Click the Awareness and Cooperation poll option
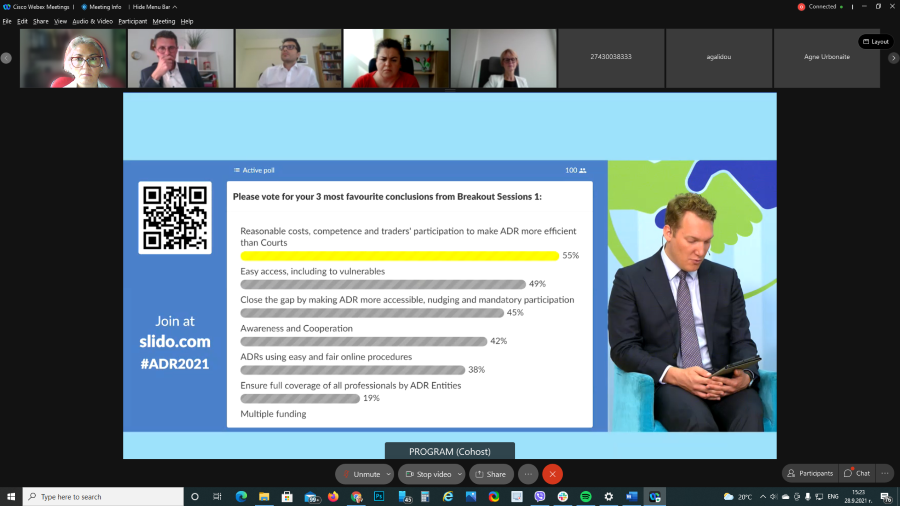 point(296,328)
